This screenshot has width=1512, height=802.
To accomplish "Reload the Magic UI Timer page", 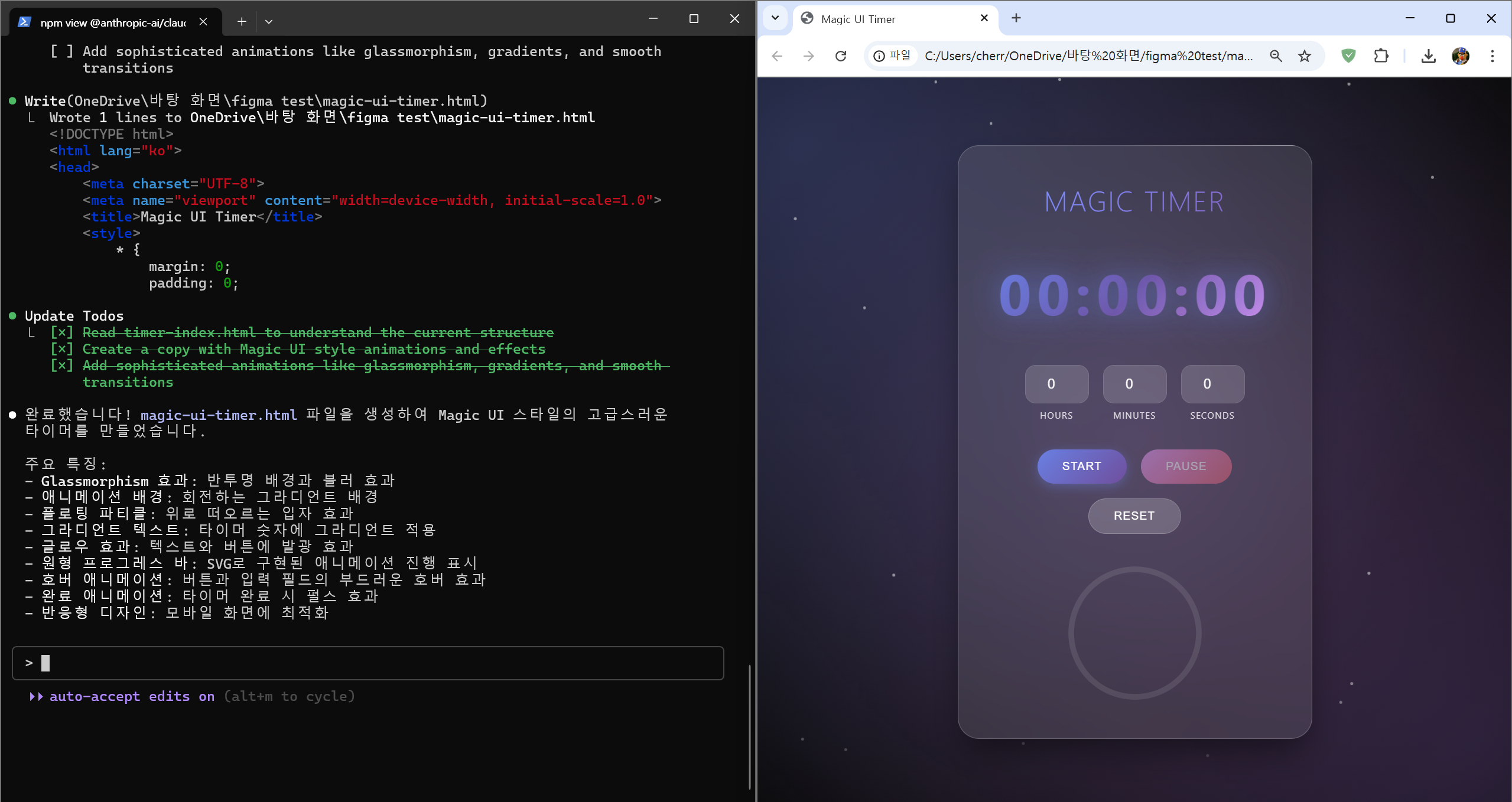I will coord(840,56).
